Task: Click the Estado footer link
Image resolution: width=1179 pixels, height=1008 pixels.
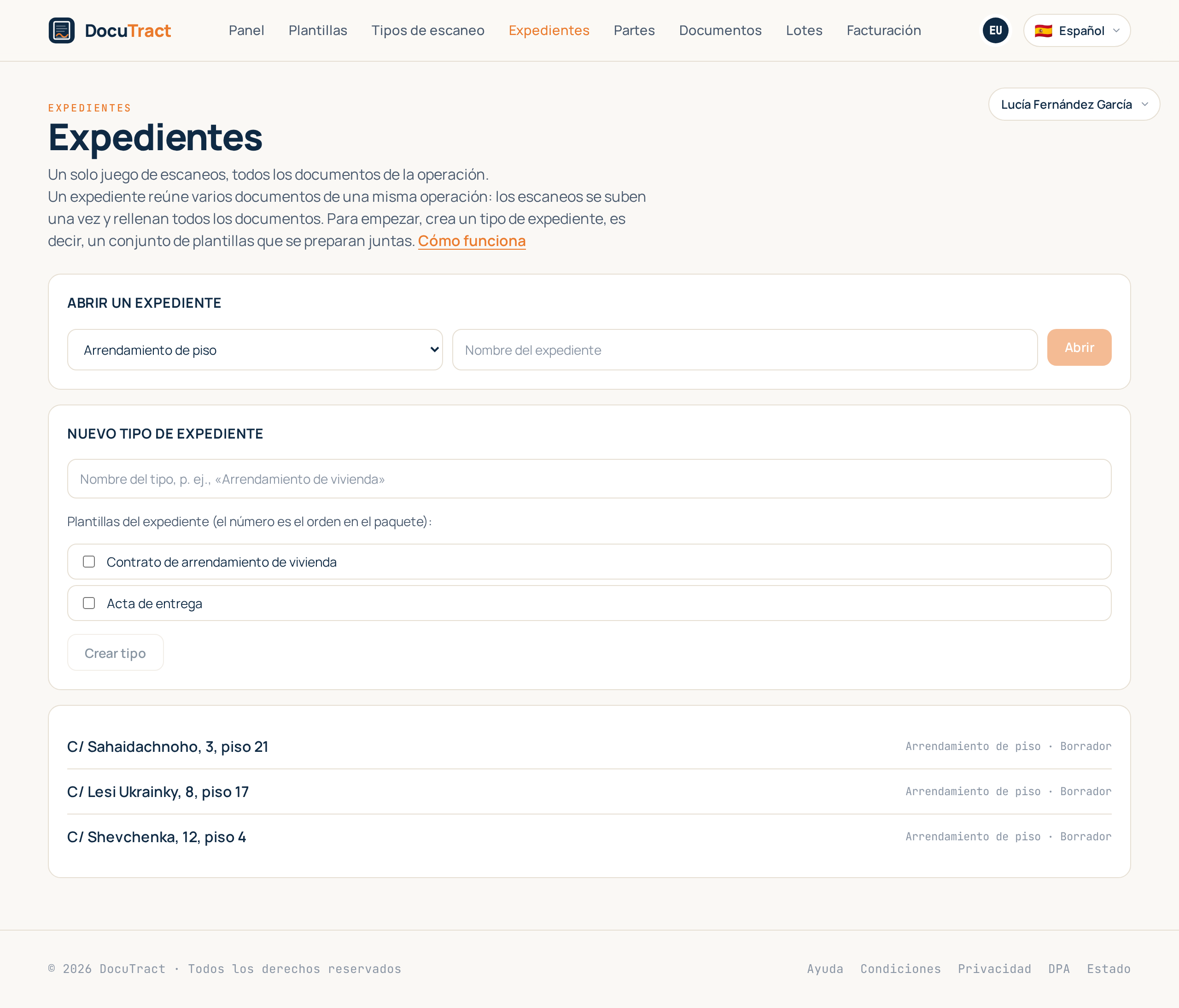Action: pyautogui.click(x=1109, y=969)
